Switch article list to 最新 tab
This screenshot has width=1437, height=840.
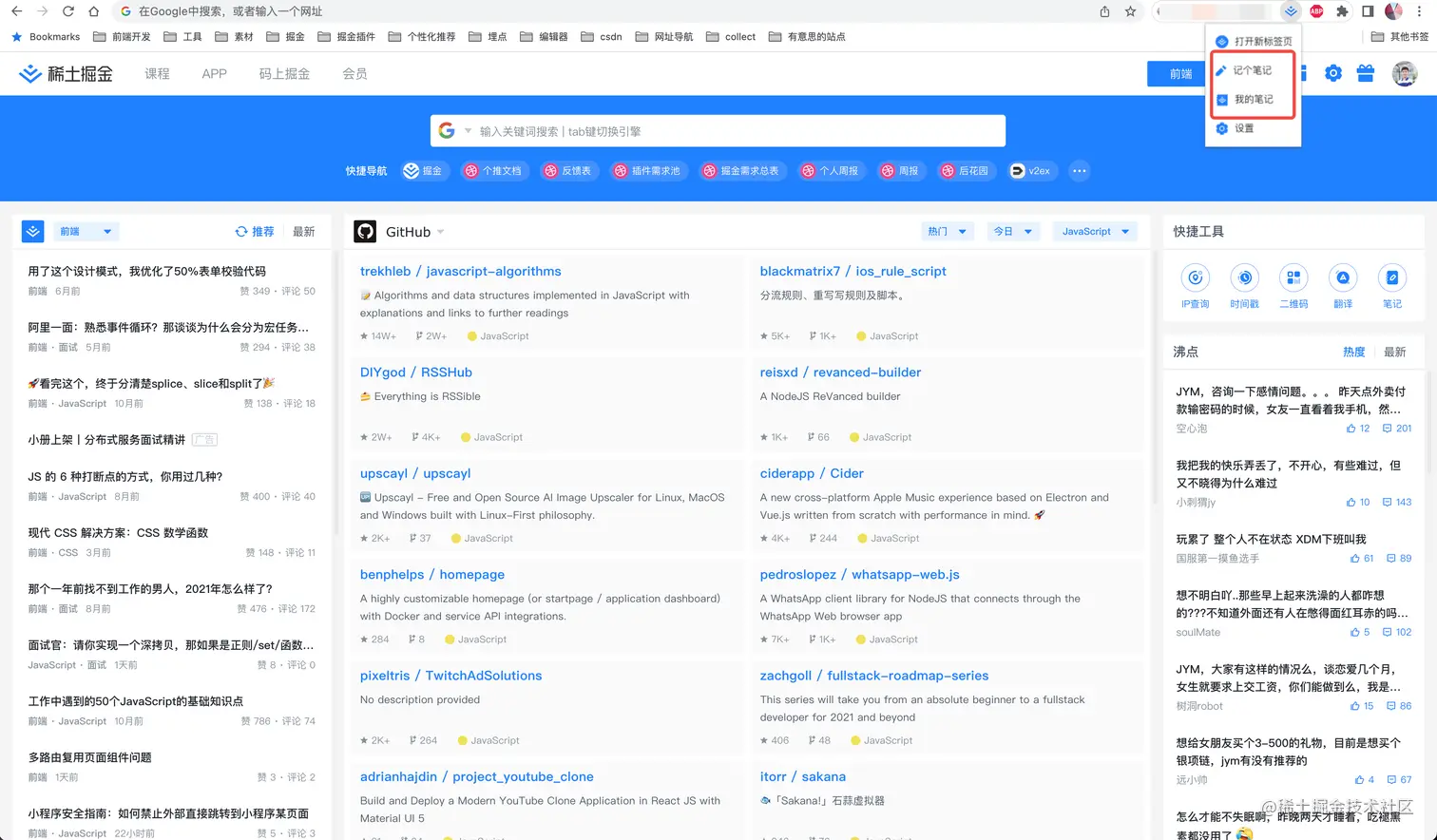(x=303, y=232)
